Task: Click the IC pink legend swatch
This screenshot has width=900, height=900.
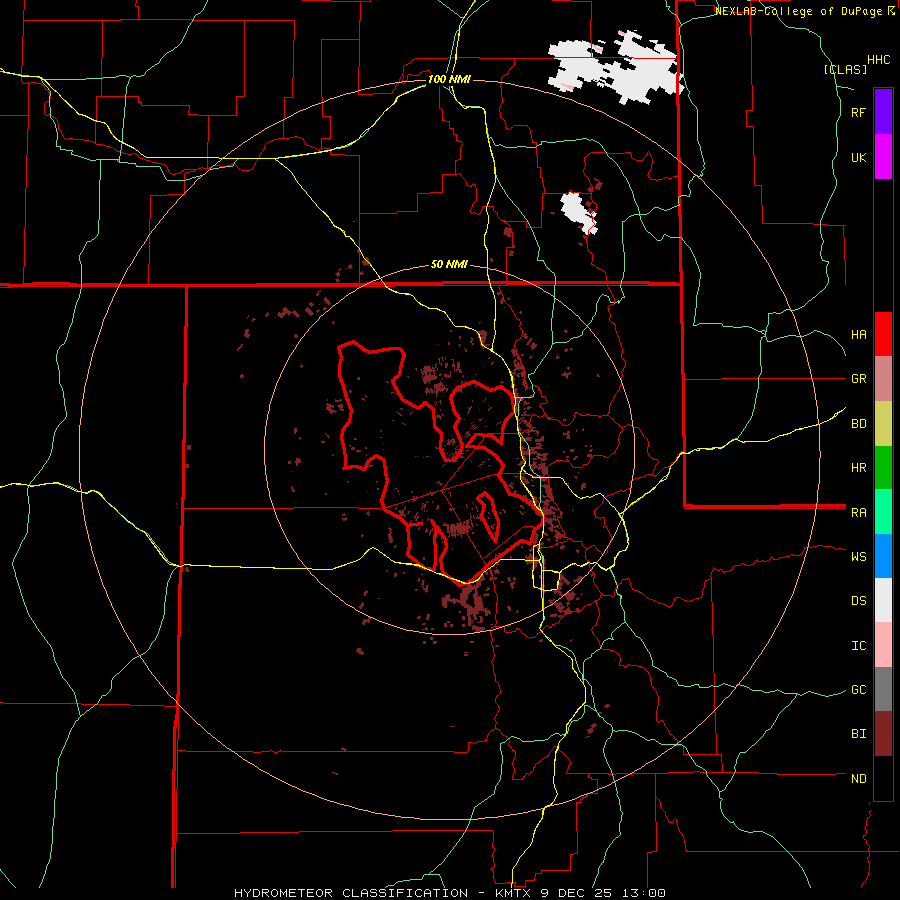Action: tap(883, 645)
